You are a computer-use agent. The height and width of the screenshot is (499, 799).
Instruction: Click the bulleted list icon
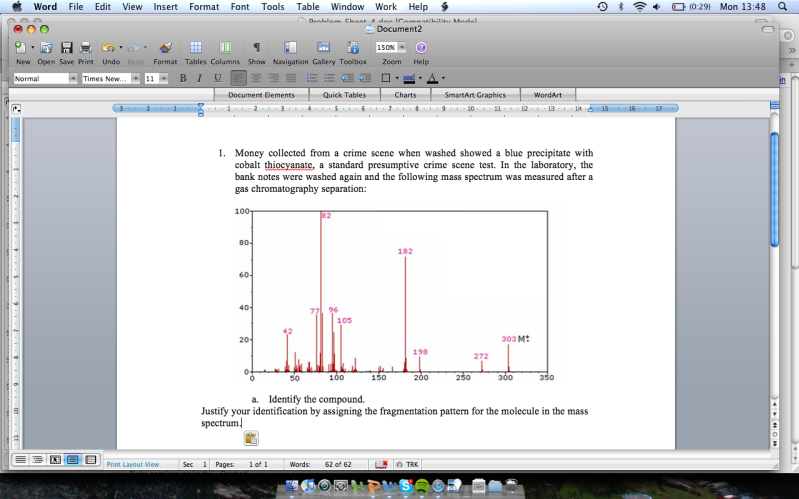point(330,78)
